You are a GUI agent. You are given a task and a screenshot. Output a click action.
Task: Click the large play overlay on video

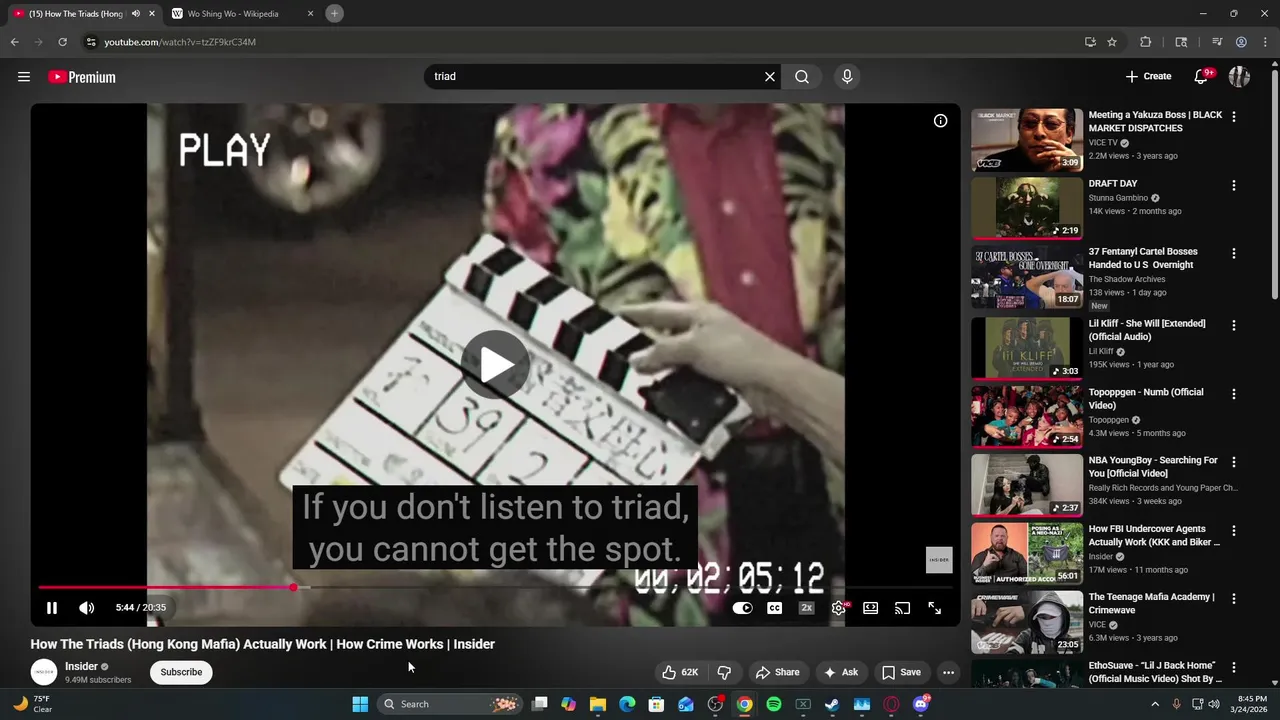click(495, 364)
